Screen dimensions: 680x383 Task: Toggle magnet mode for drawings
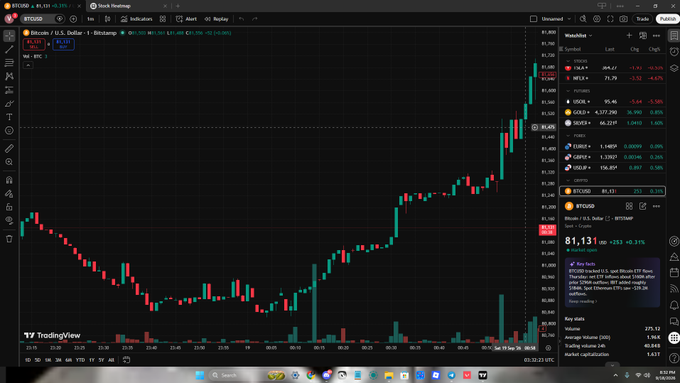click(x=9, y=180)
